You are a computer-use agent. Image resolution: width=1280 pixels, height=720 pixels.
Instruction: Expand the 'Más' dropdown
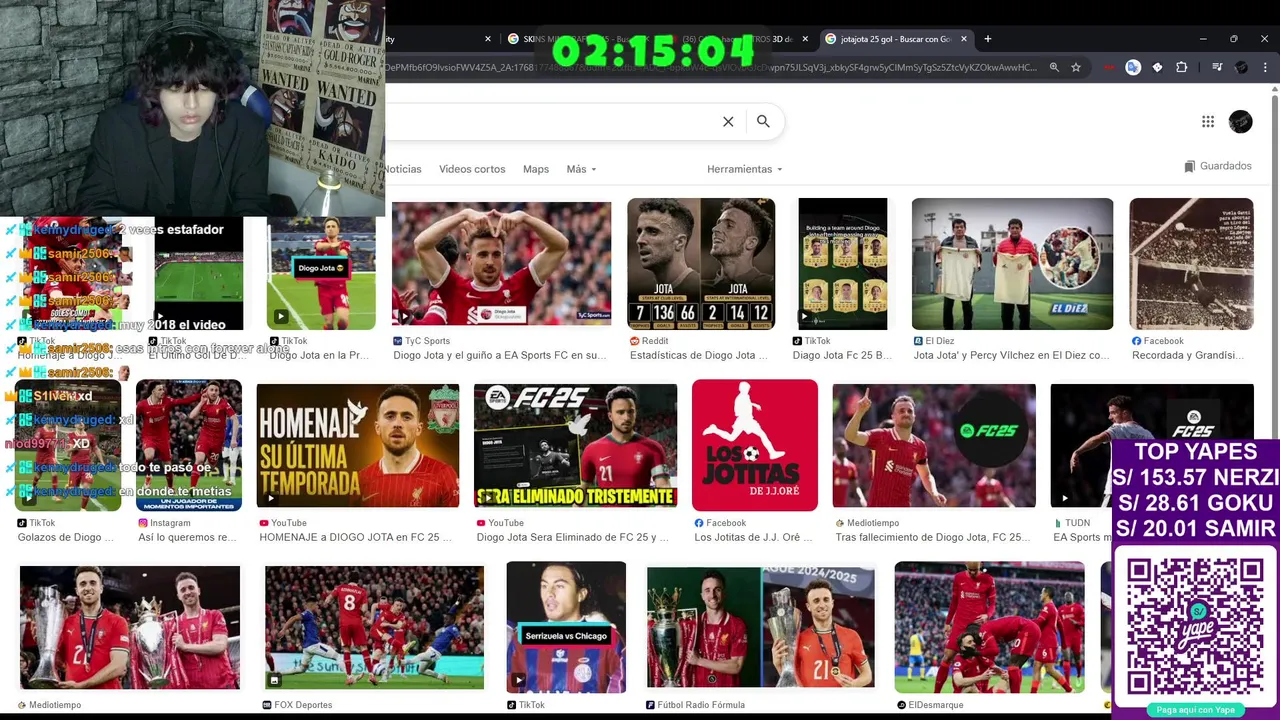point(581,169)
